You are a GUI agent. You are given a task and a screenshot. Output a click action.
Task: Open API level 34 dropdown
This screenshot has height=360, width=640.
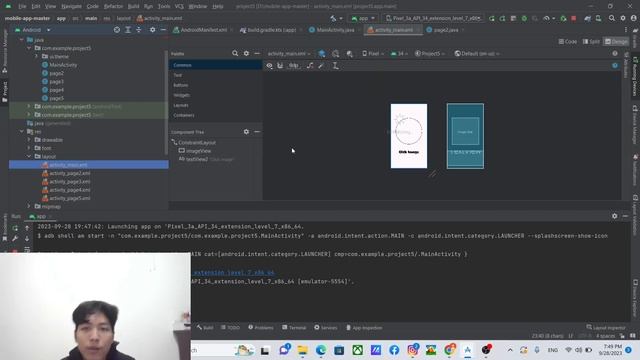coord(400,53)
